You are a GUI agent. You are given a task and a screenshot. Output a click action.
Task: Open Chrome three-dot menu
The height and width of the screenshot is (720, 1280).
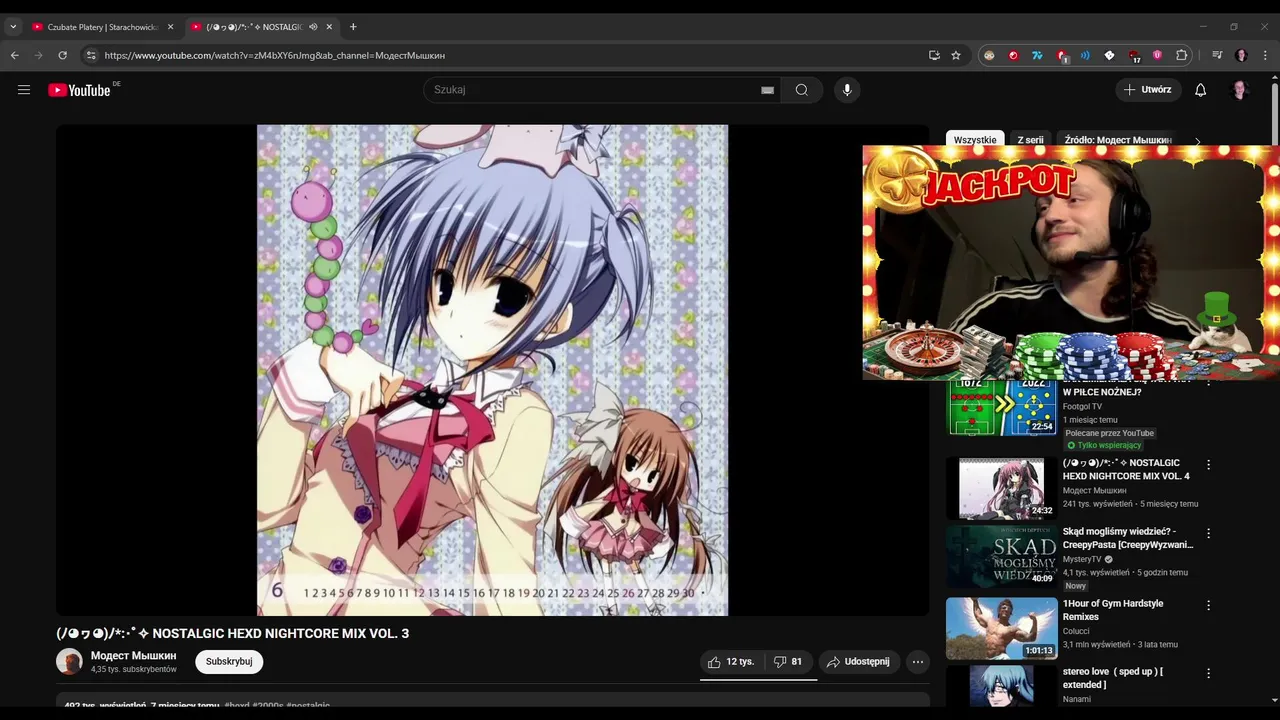(x=1265, y=55)
